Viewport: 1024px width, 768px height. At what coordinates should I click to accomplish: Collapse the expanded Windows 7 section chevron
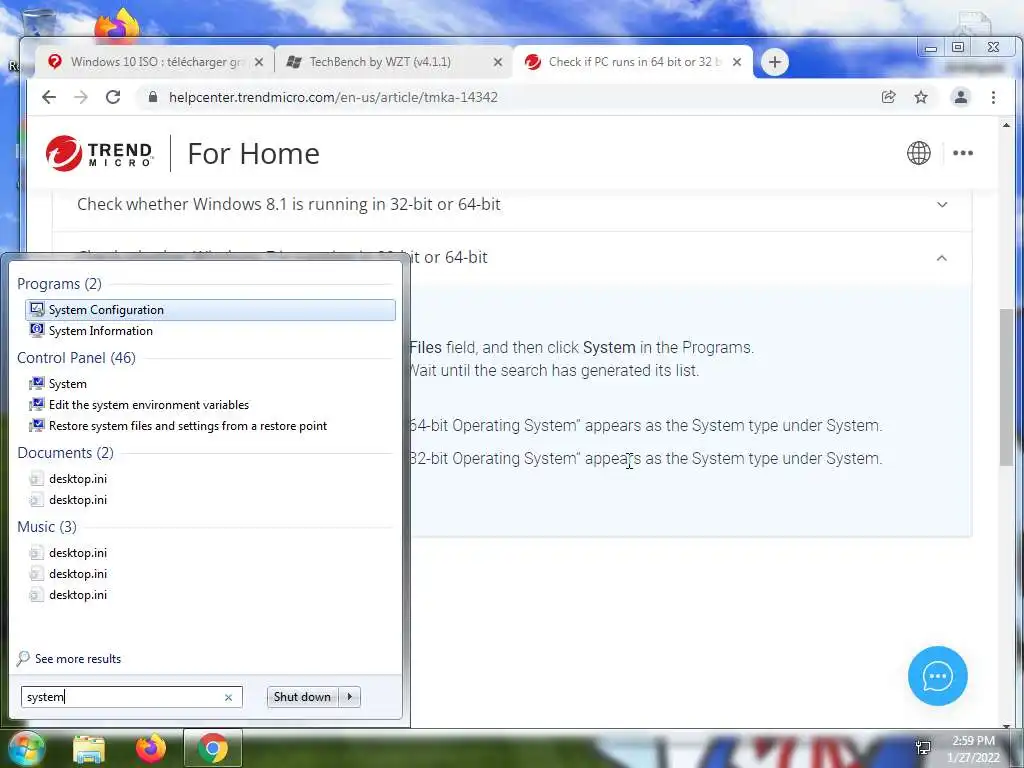pyautogui.click(x=942, y=258)
